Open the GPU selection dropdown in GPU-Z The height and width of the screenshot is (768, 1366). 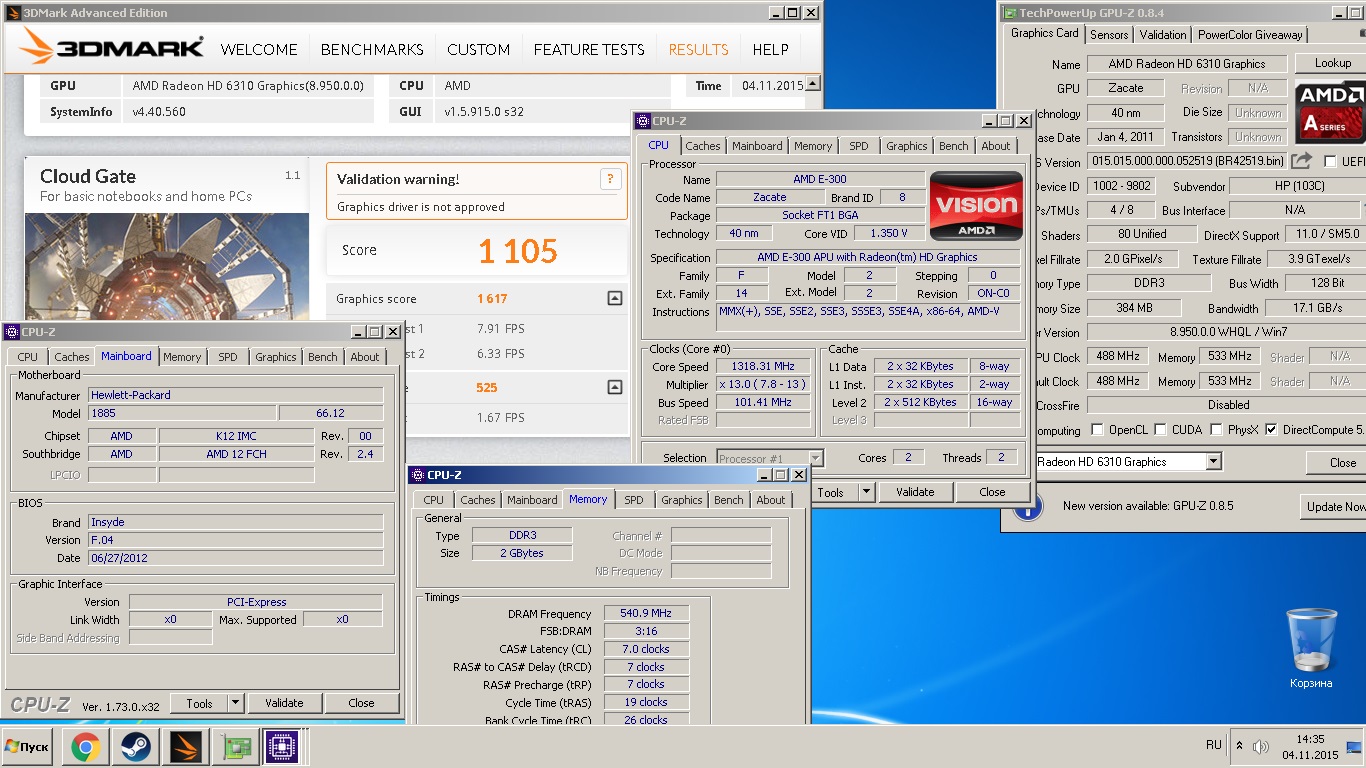click(x=1213, y=462)
